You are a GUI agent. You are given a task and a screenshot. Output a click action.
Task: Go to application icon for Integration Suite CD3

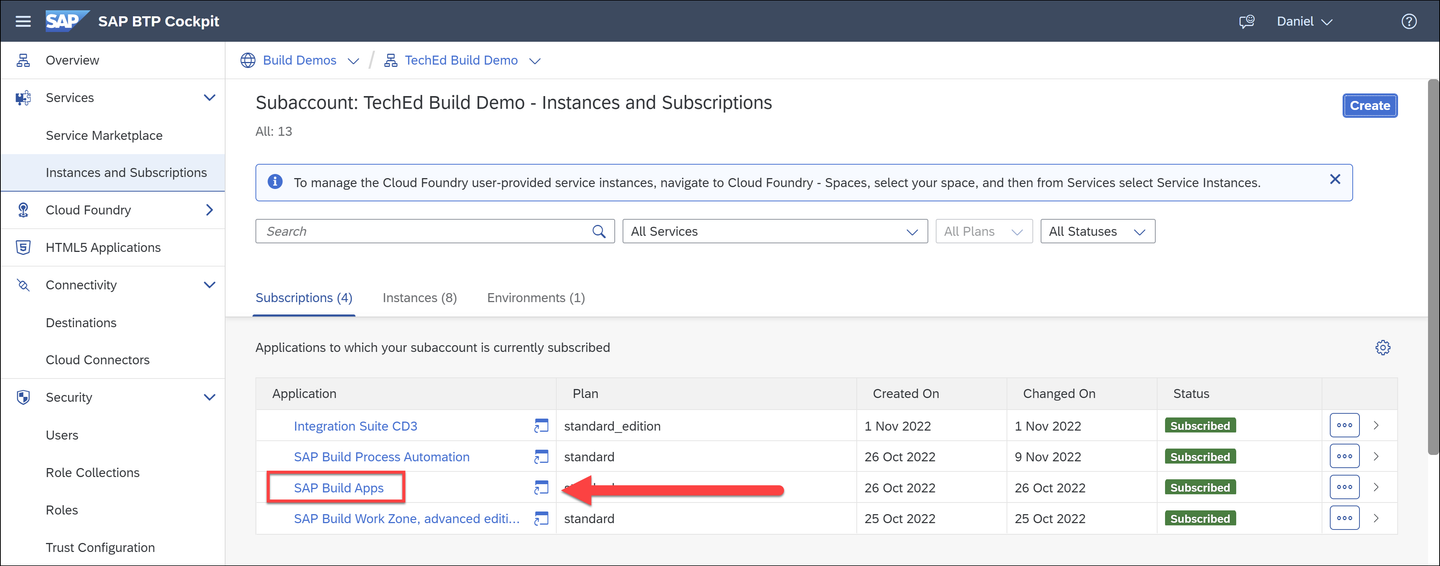(x=541, y=426)
